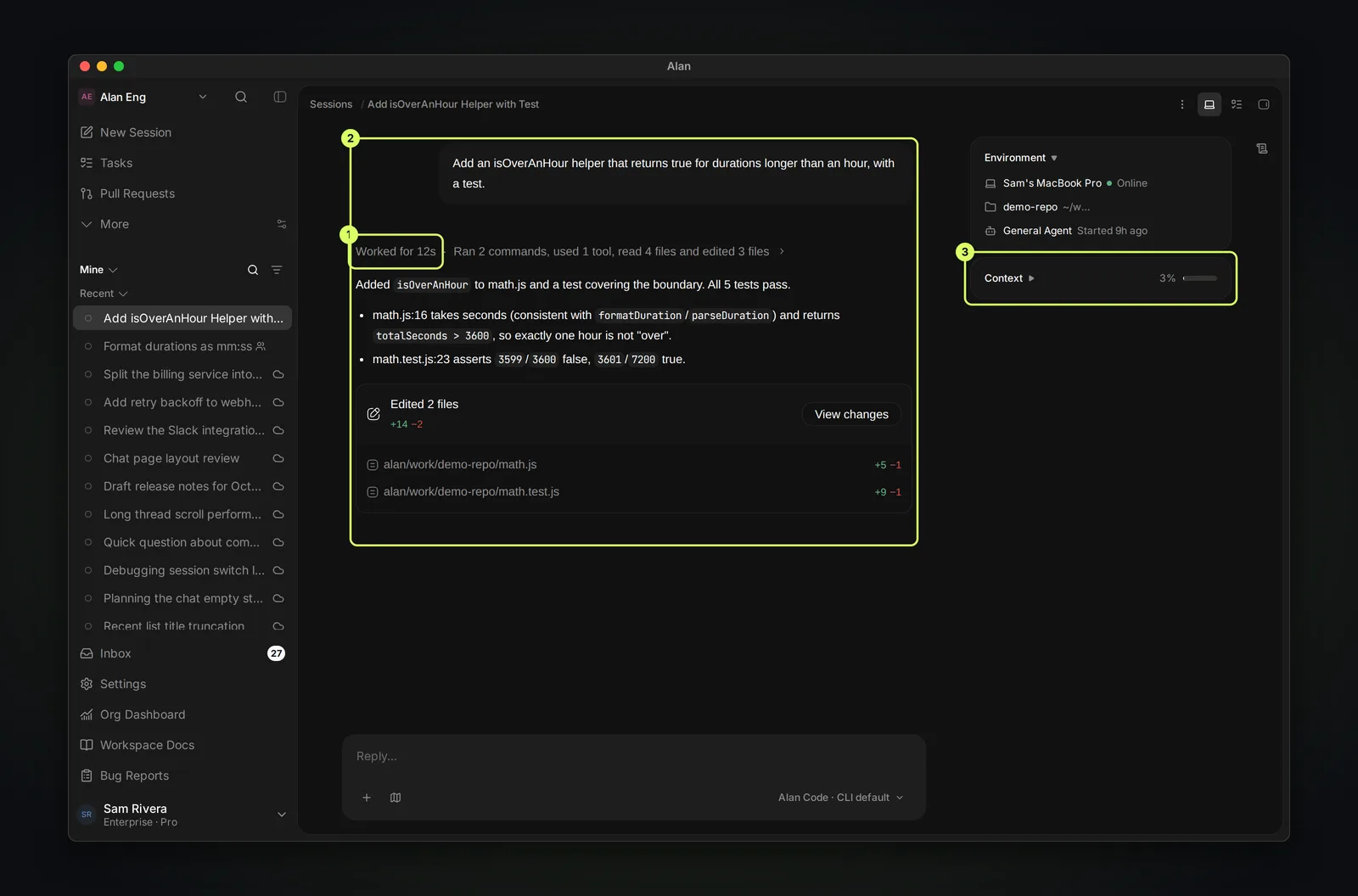Expand the Context section
The image size is (1358, 896).
(x=1009, y=278)
